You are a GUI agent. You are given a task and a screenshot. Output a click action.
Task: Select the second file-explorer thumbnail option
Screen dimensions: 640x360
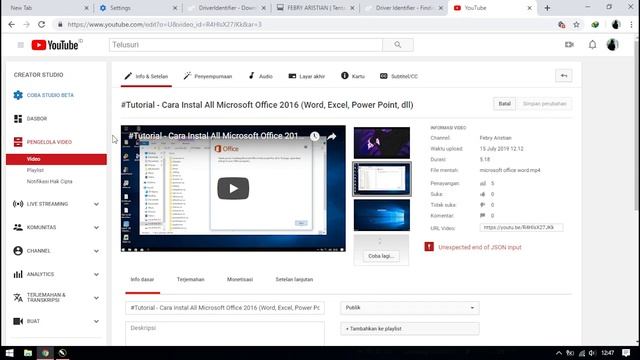[x=382, y=179]
